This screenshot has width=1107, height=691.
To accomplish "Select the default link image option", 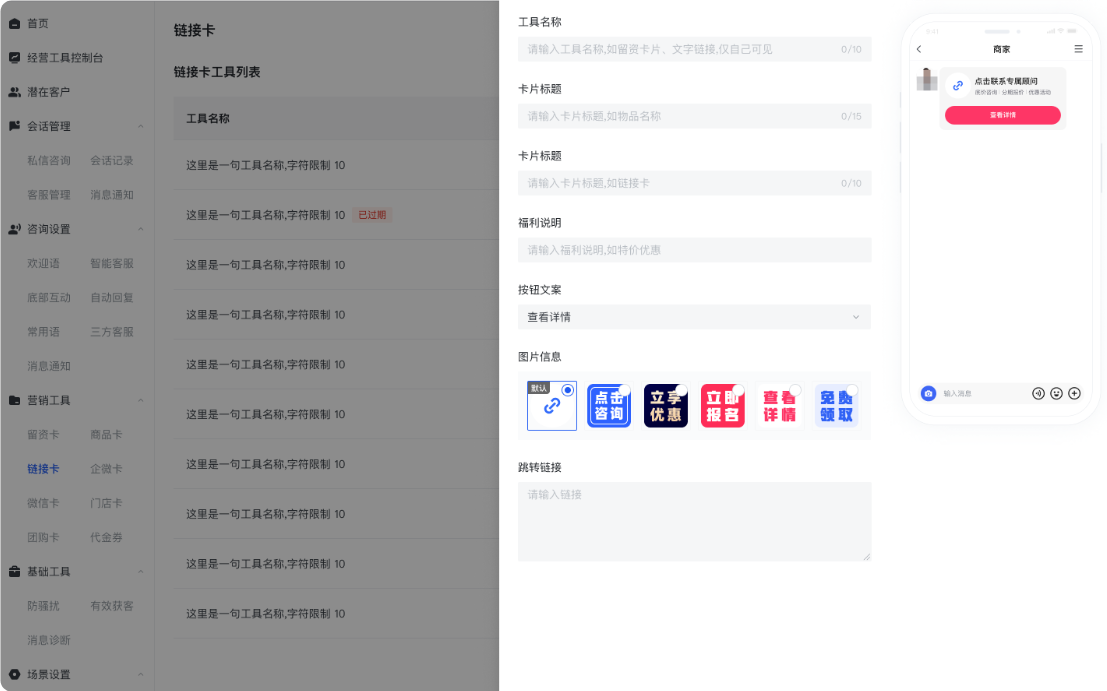I will click(x=551, y=406).
